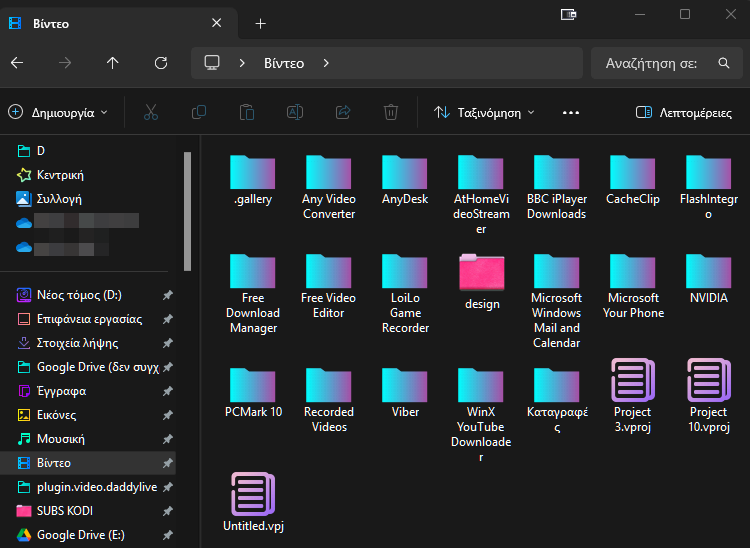
Task: Refresh the current folder view
Action: tap(161, 63)
